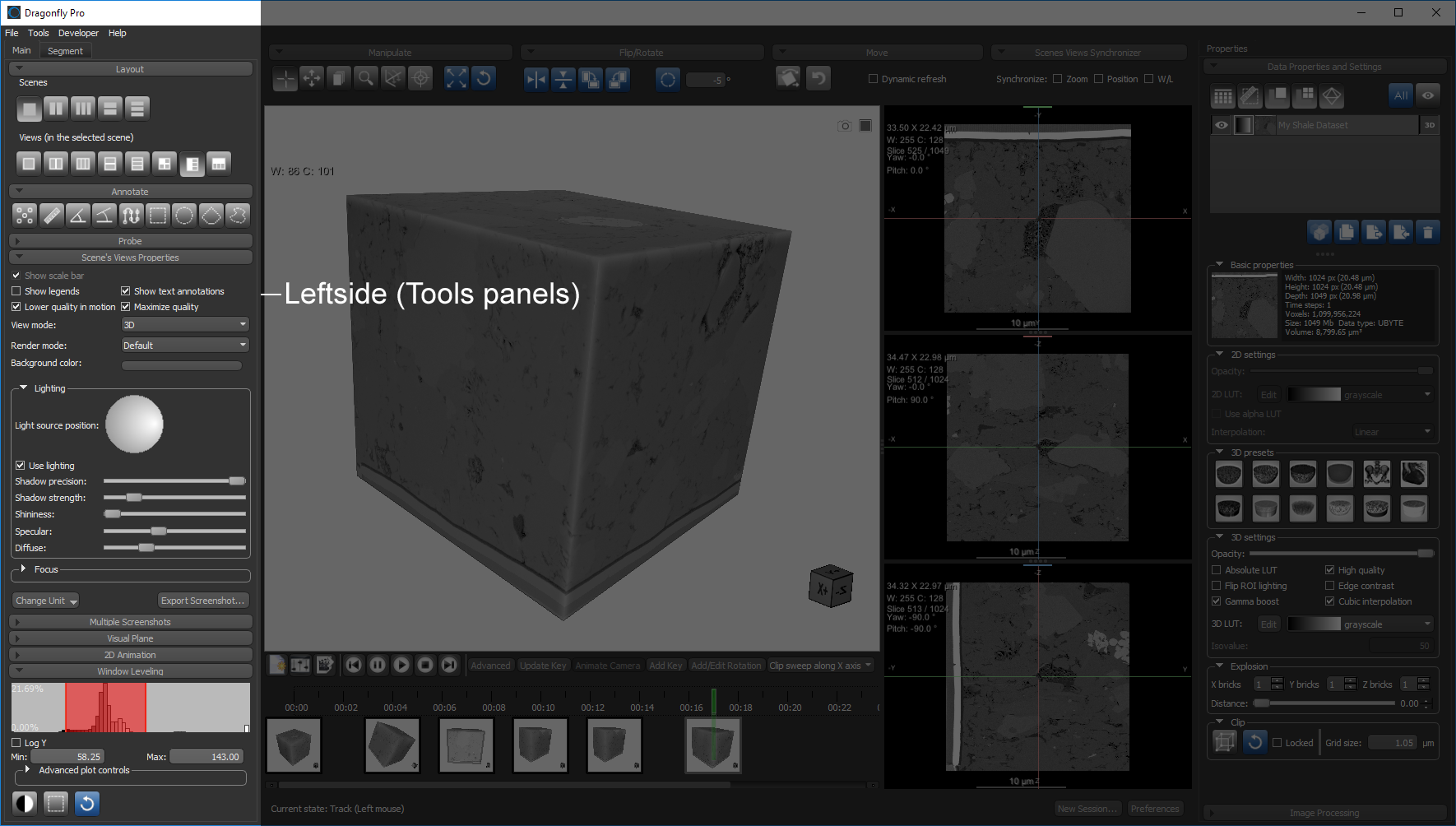This screenshot has width=1456, height=826.
Task: Select the two-column Scenes layout
Action: 56,109
